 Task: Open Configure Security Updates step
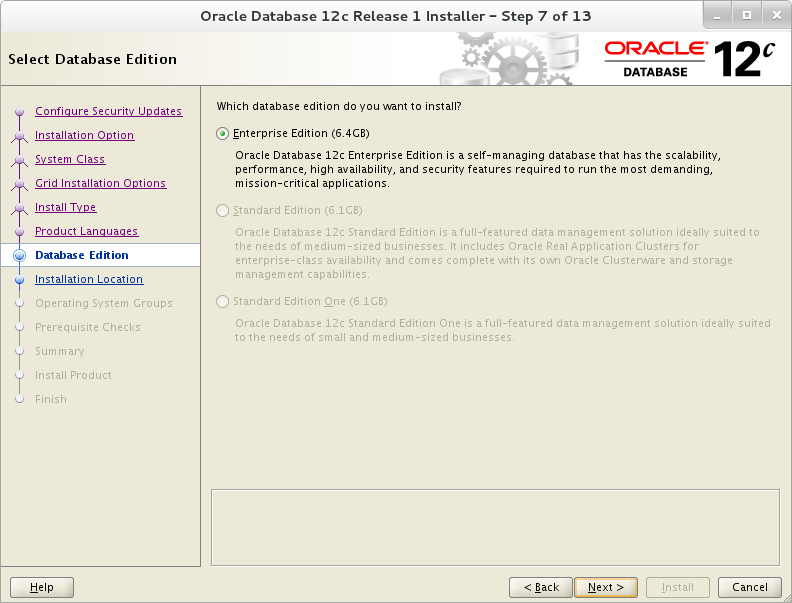point(109,111)
